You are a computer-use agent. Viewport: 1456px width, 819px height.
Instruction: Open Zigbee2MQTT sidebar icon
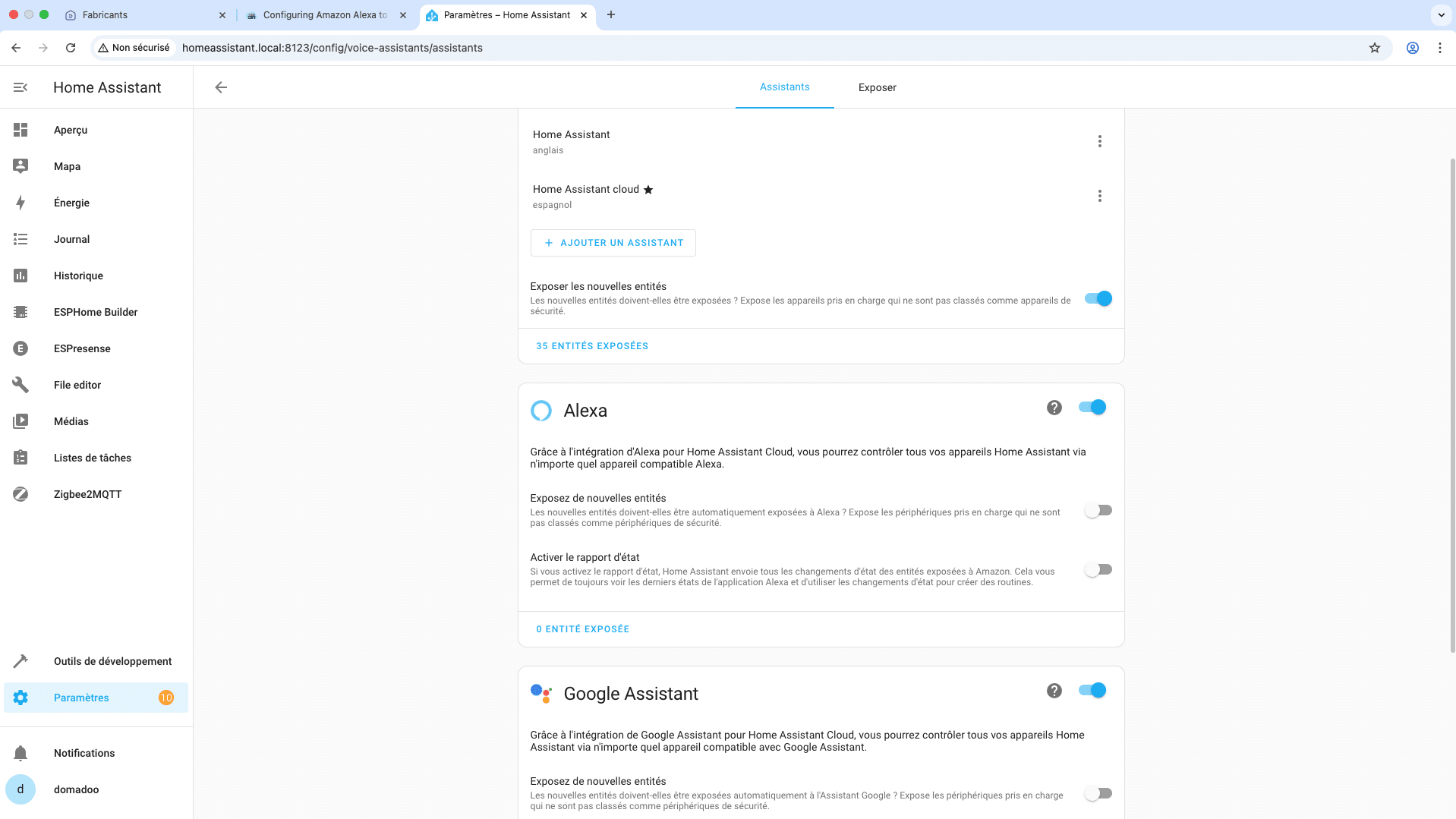click(20, 494)
